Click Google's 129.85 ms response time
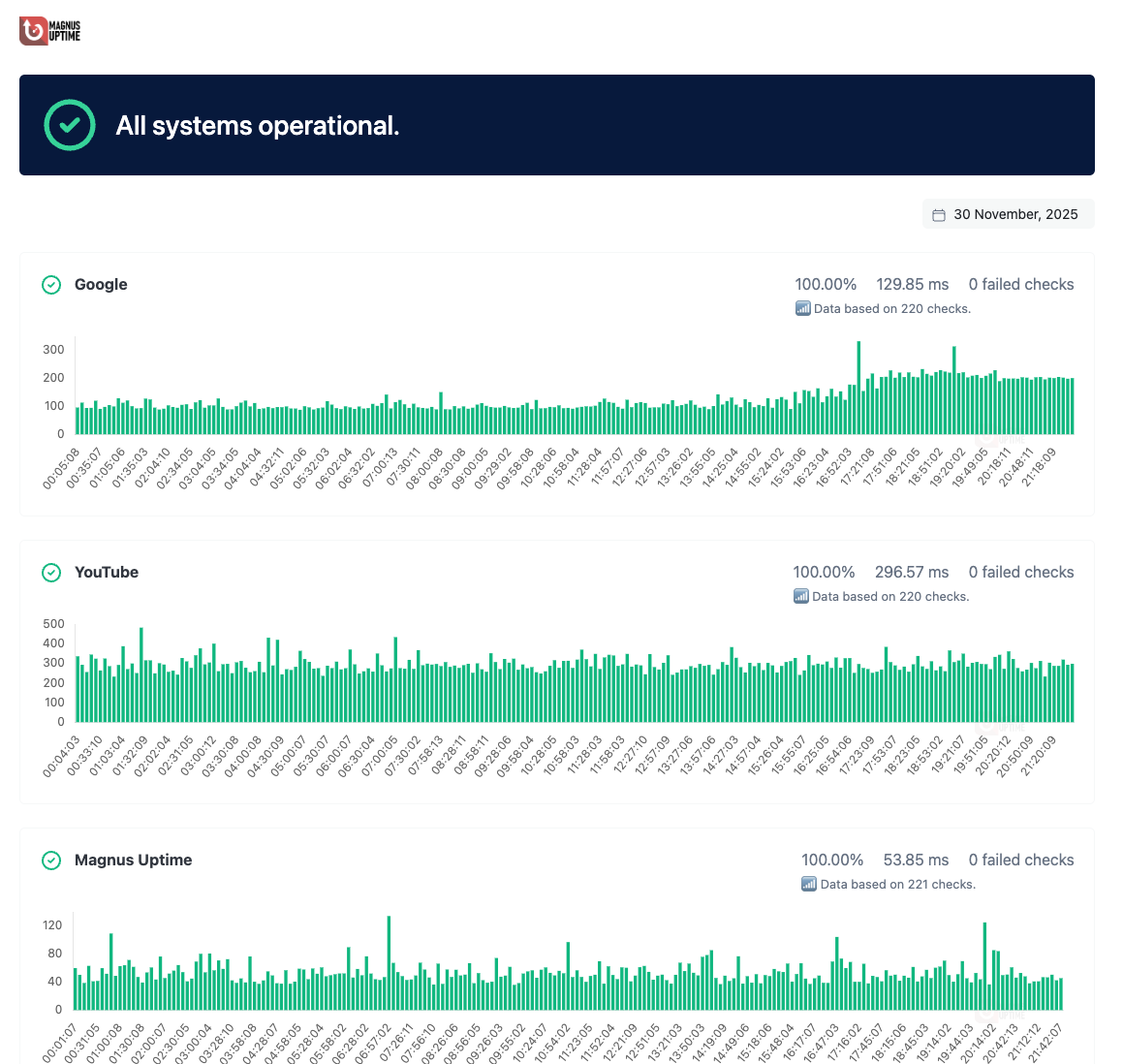This screenshot has height=1064, width=1123. click(x=912, y=285)
